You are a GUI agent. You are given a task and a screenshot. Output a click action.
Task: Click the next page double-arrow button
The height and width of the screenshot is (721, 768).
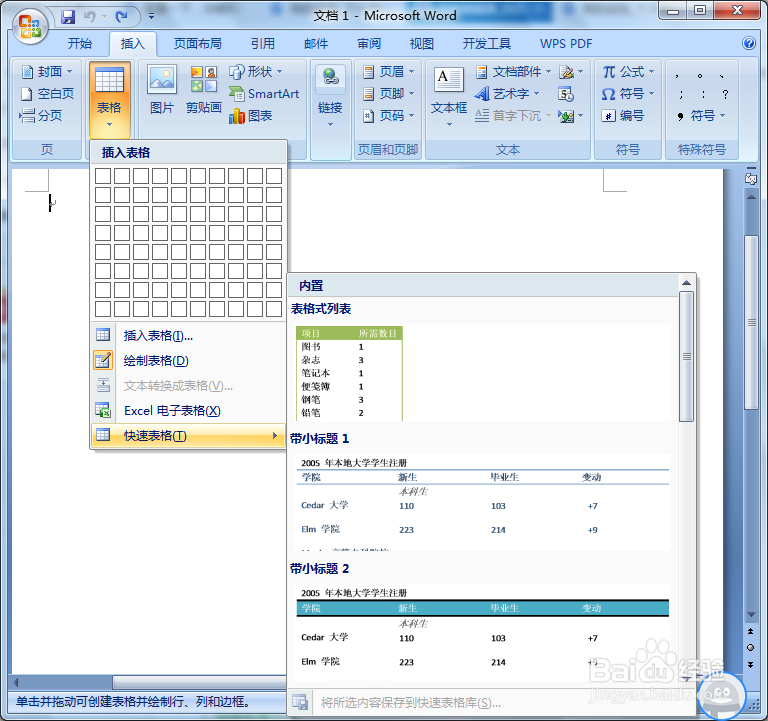pyautogui.click(x=750, y=664)
